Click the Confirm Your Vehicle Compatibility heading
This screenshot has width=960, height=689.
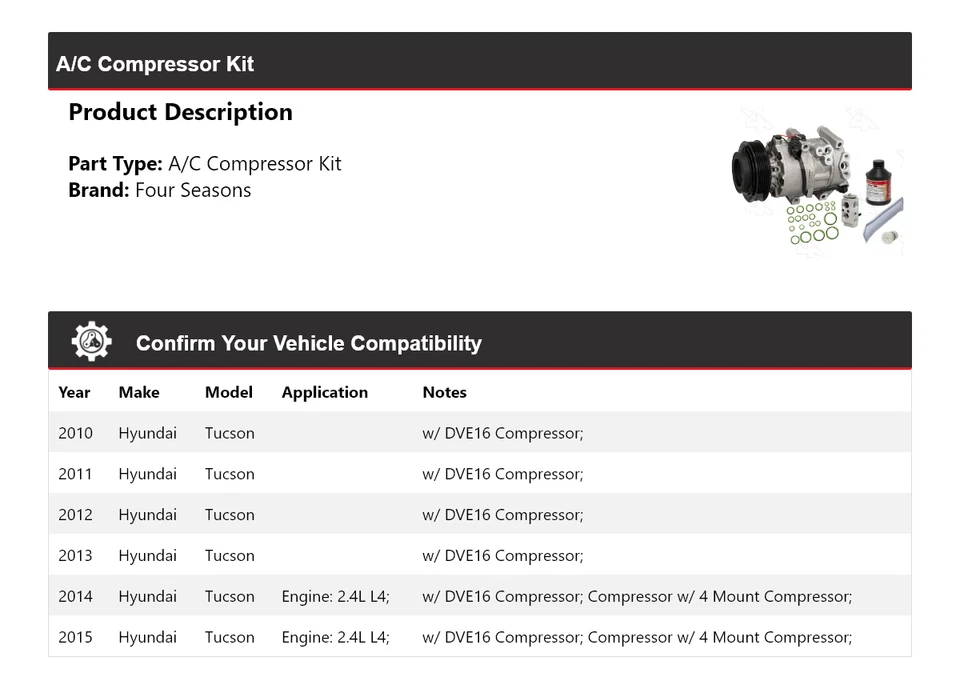(308, 343)
